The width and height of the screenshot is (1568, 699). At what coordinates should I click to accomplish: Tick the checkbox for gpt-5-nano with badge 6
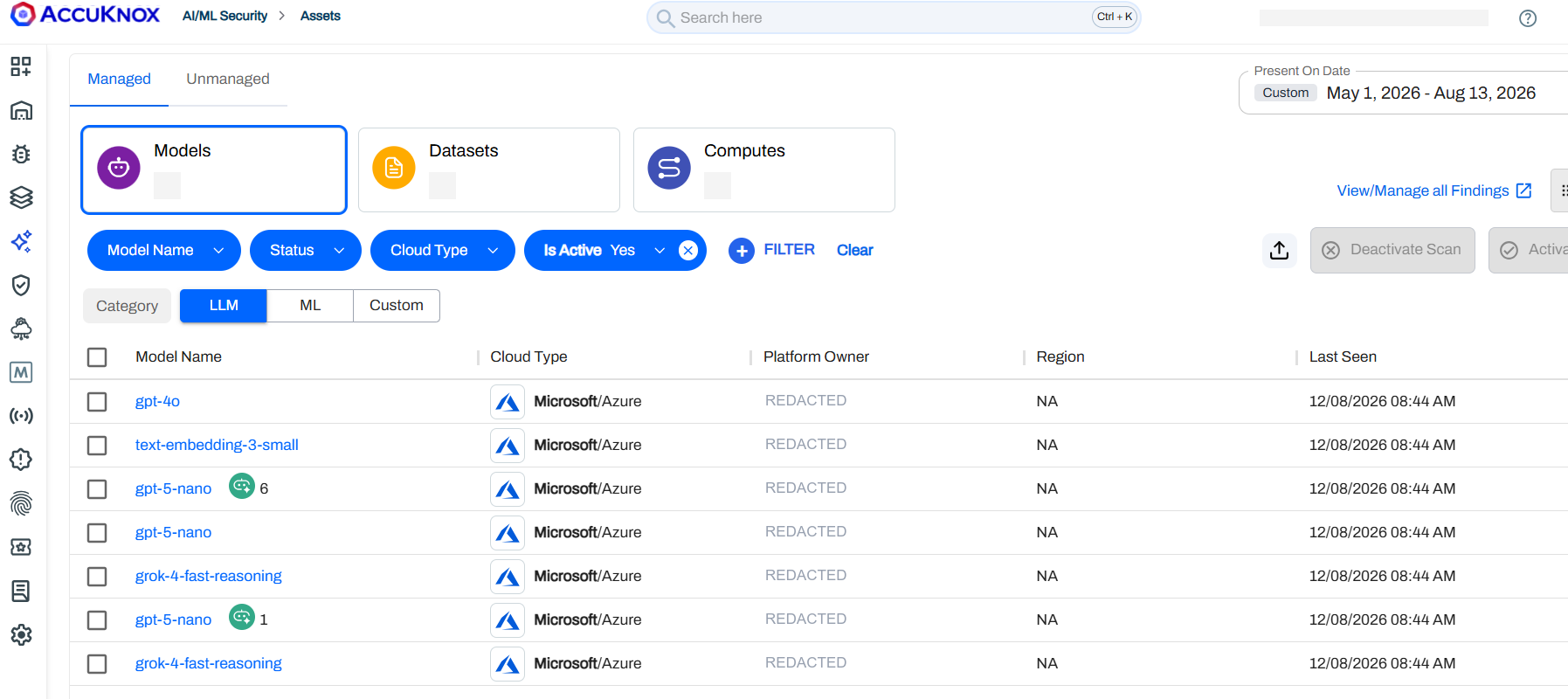pyautogui.click(x=97, y=489)
